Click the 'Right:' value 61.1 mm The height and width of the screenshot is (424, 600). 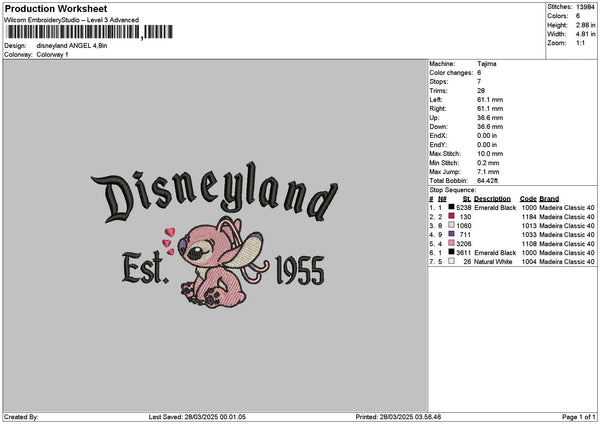tap(490, 109)
